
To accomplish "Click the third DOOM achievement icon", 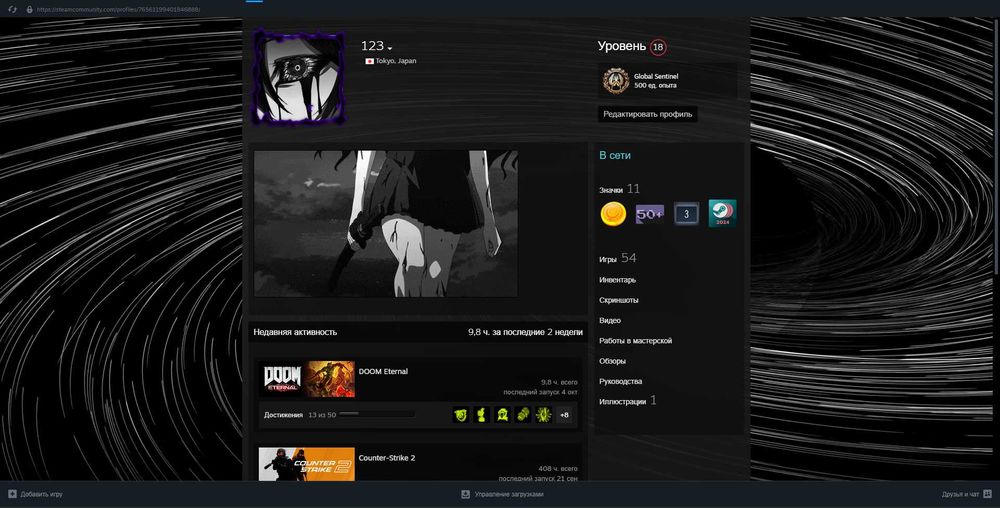I will (x=502, y=415).
